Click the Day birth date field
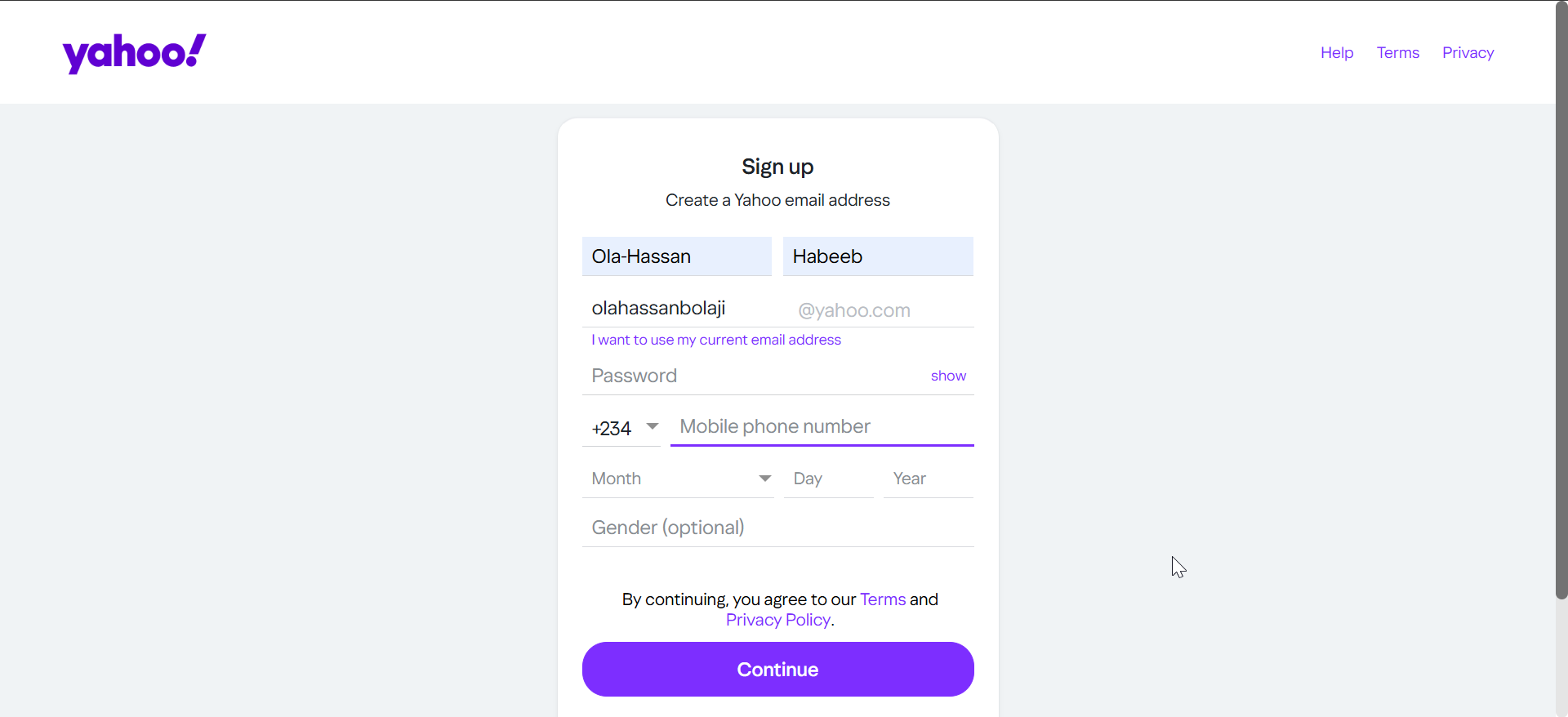 (828, 479)
